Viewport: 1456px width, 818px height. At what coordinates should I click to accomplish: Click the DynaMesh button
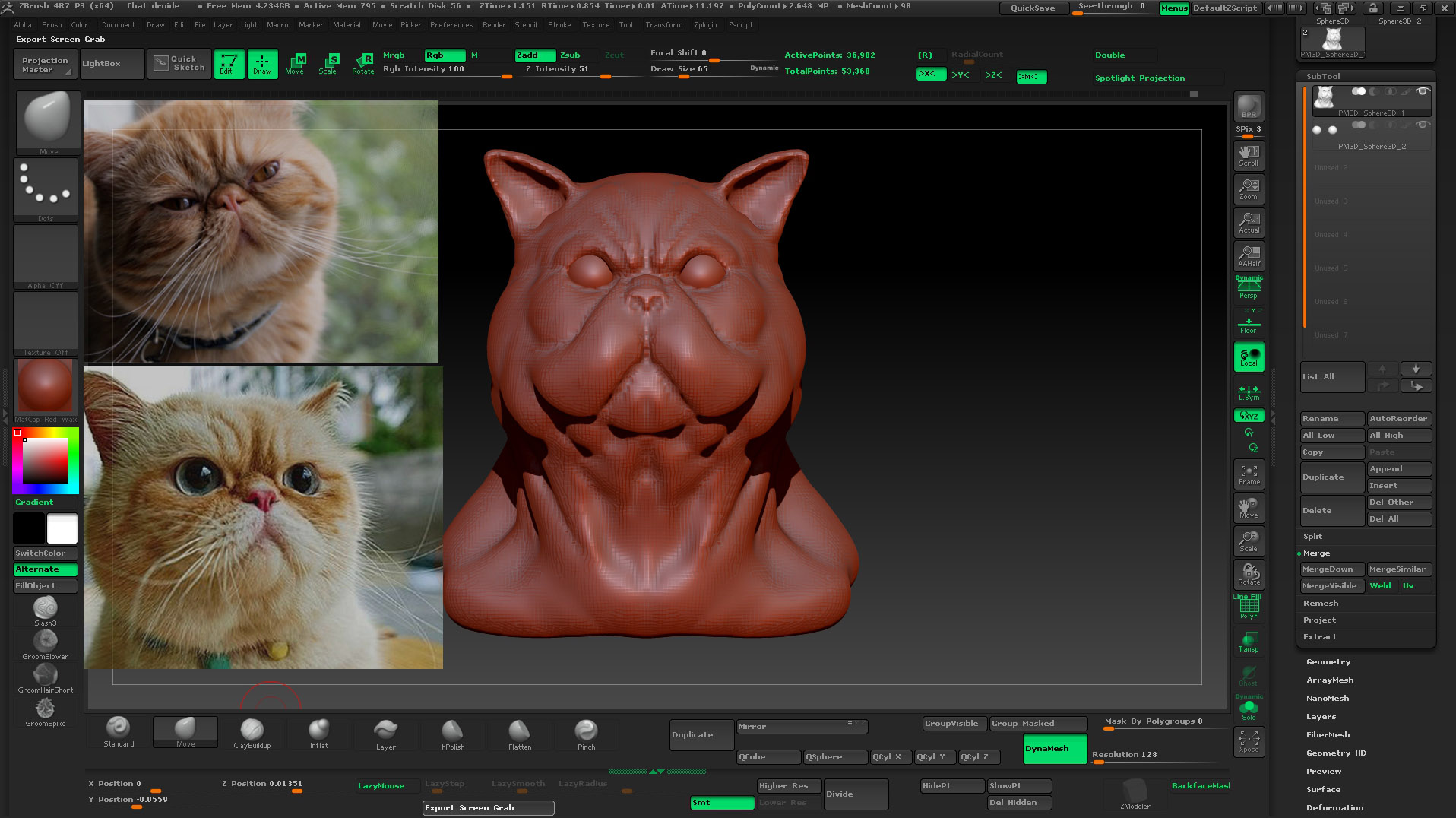pos(1055,749)
